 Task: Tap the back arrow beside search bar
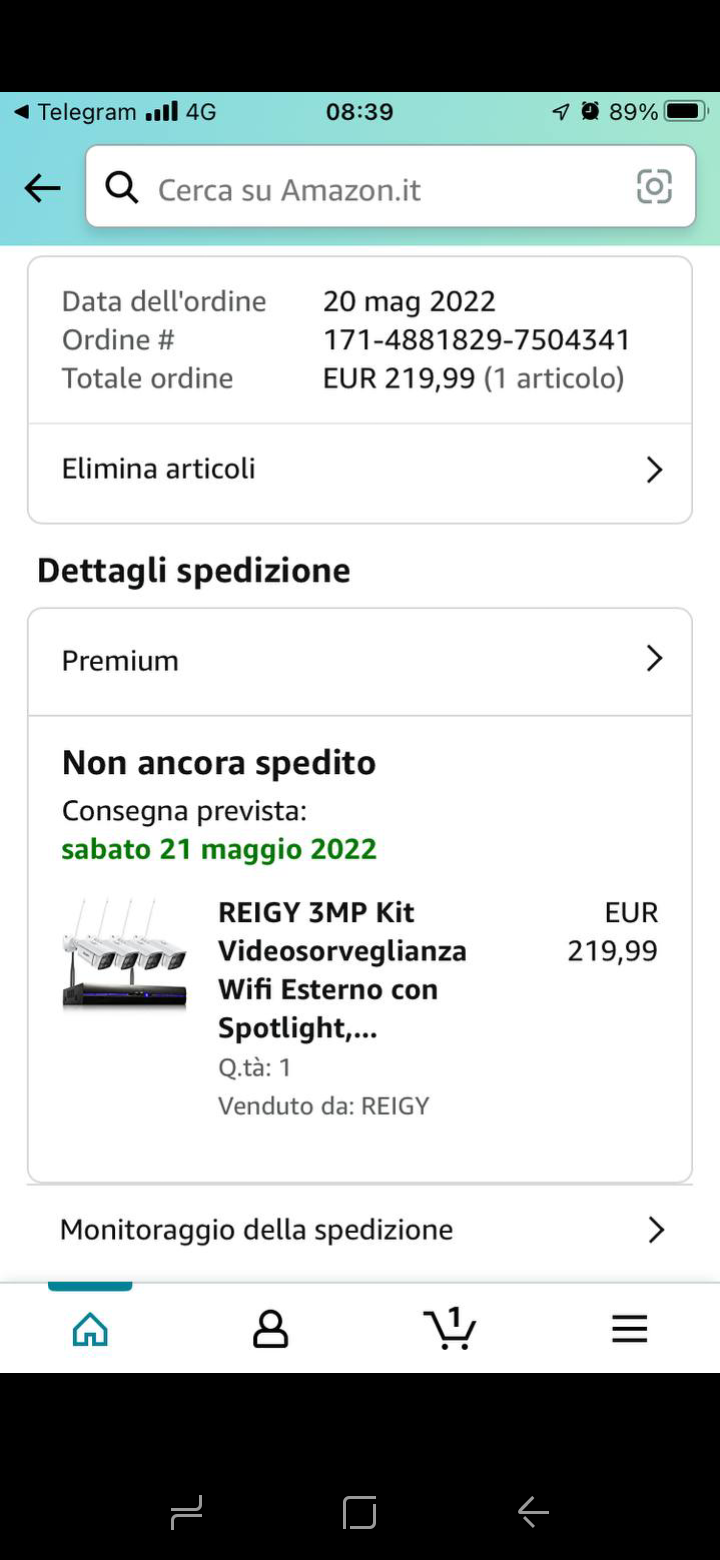point(42,188)
